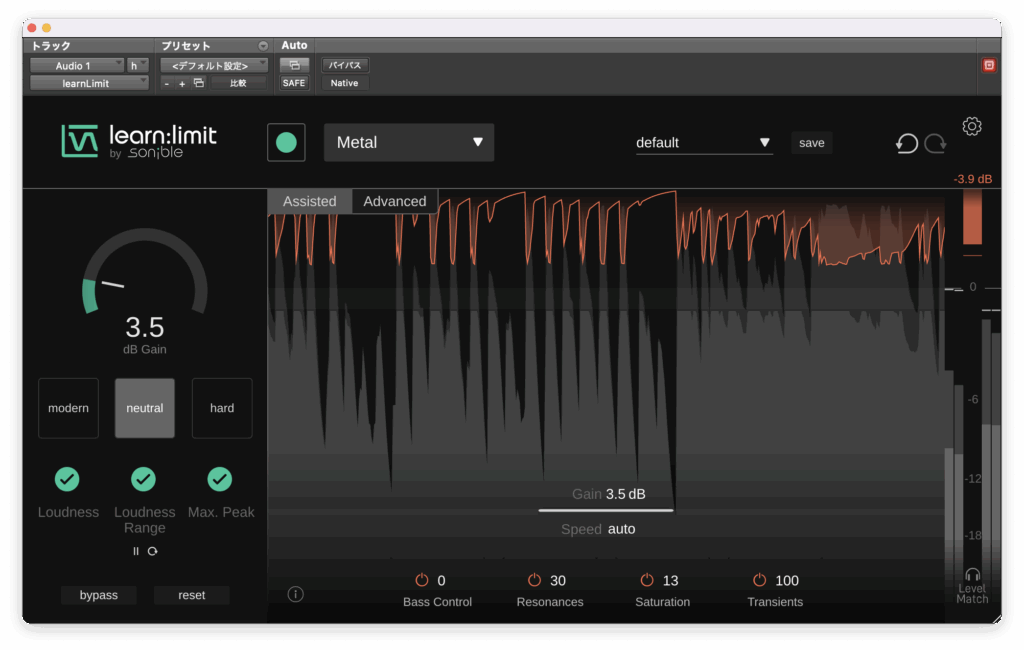Open the preset menu circular arrow

(x=263, y=46)
